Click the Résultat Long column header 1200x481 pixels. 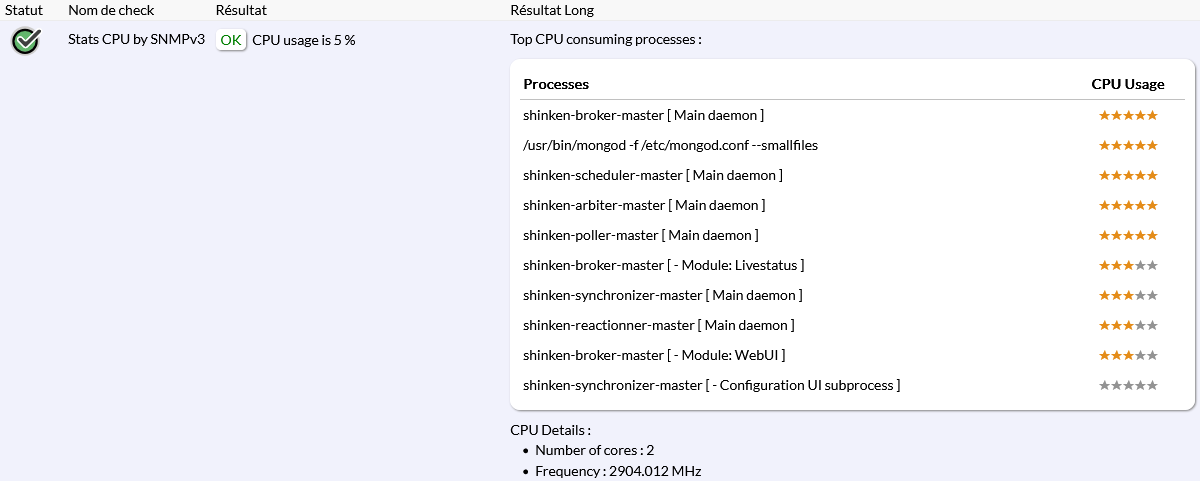(552, 10)
